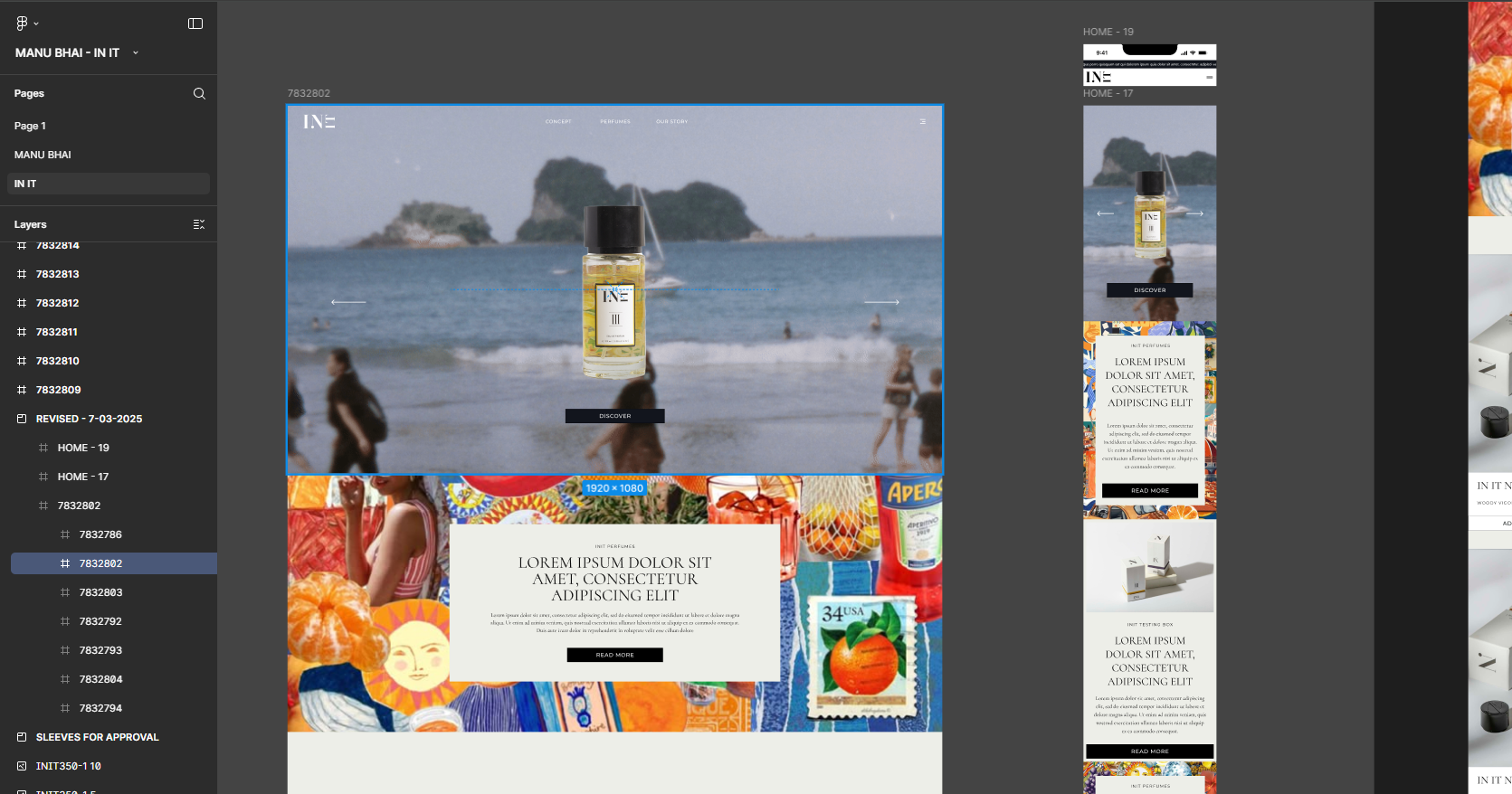Click the frame icon beside layer 7832813
The image size is (1512, 794).
(22, 274)
